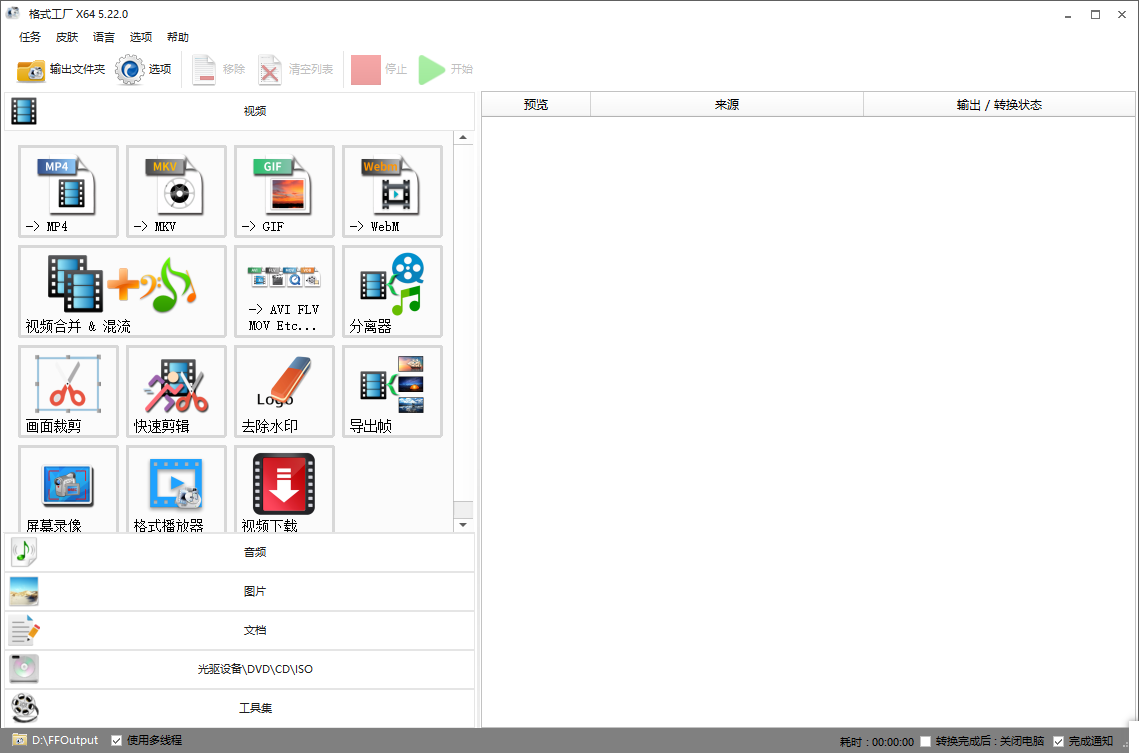Image resolution: width=1139 pixels, height=753 pixels.
Task: Open the GIF conversion tool
Action: (x=283, y=192)
